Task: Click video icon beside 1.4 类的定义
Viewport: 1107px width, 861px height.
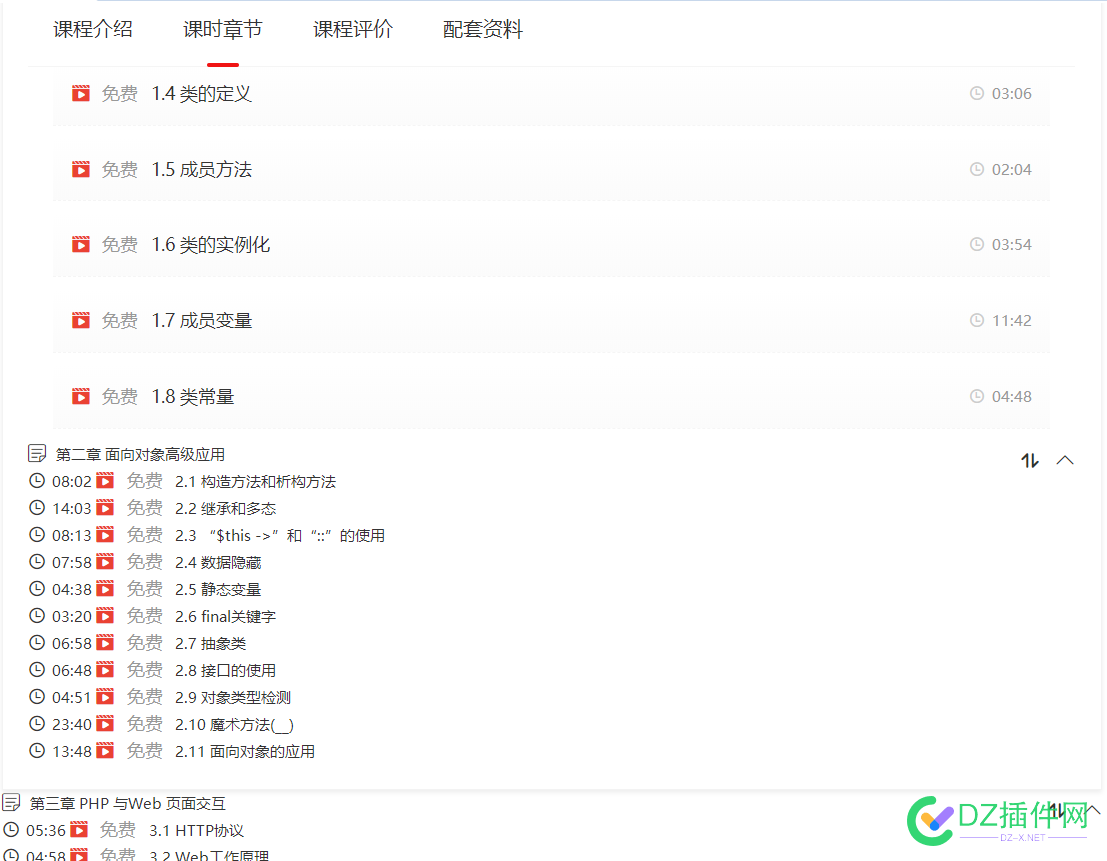Action: tap(81, 94)
